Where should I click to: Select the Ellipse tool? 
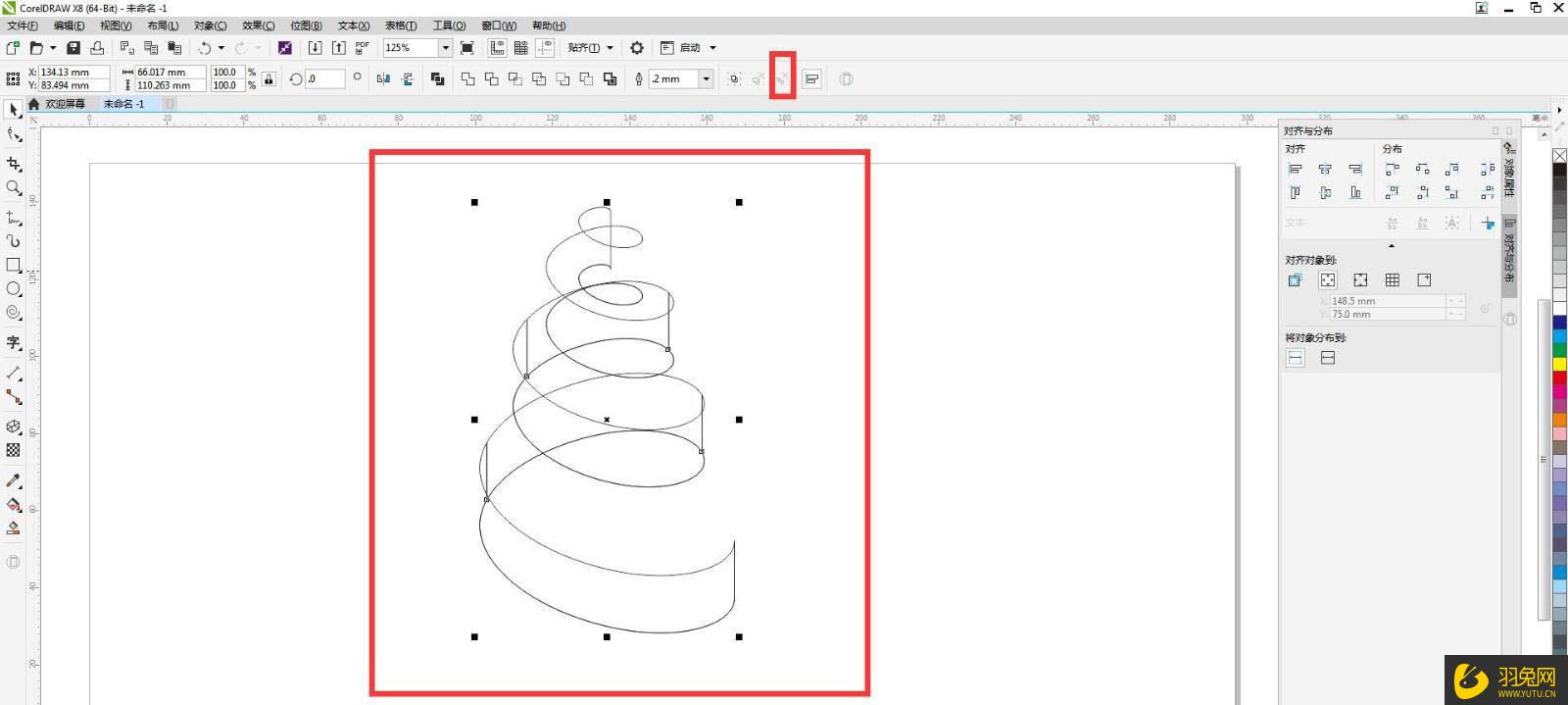pyautogui.click(x=14, y=289)
